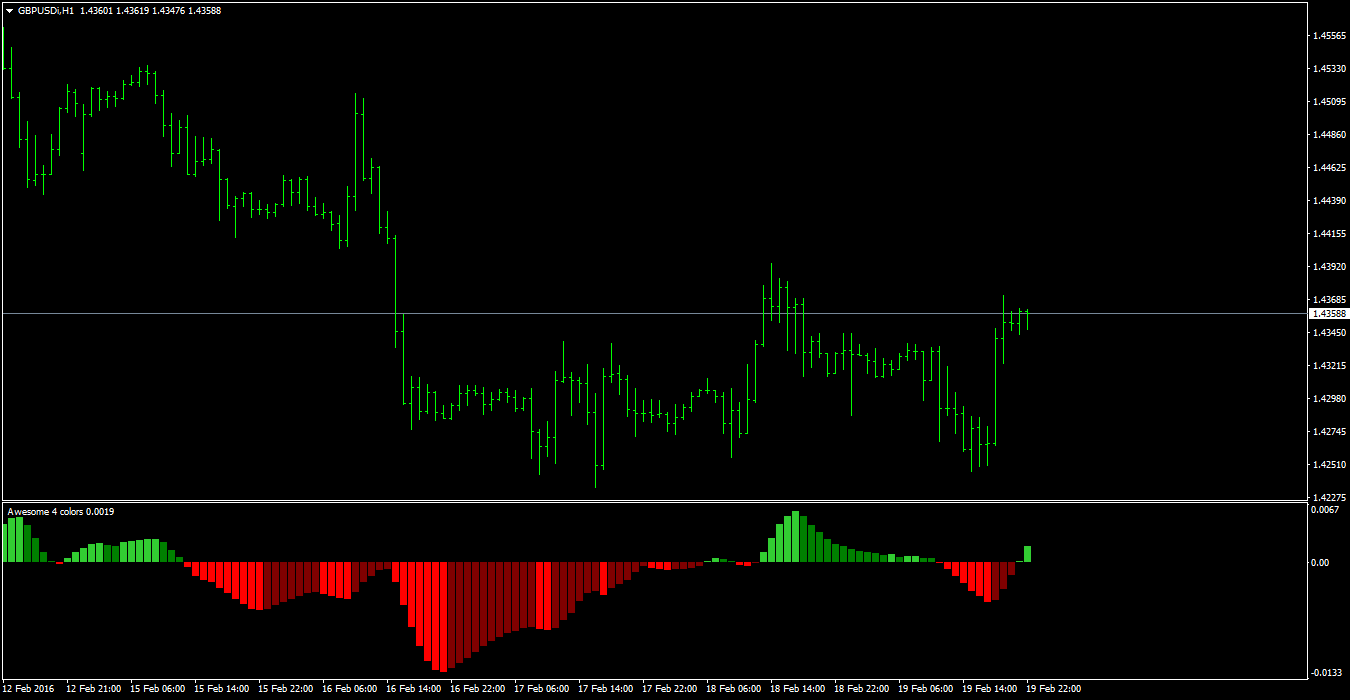Image resolution: width=1350 pixels, height=700 pixels.
Task: Click the 18 Feb 14:00 time label
Action: pos(798,689)
